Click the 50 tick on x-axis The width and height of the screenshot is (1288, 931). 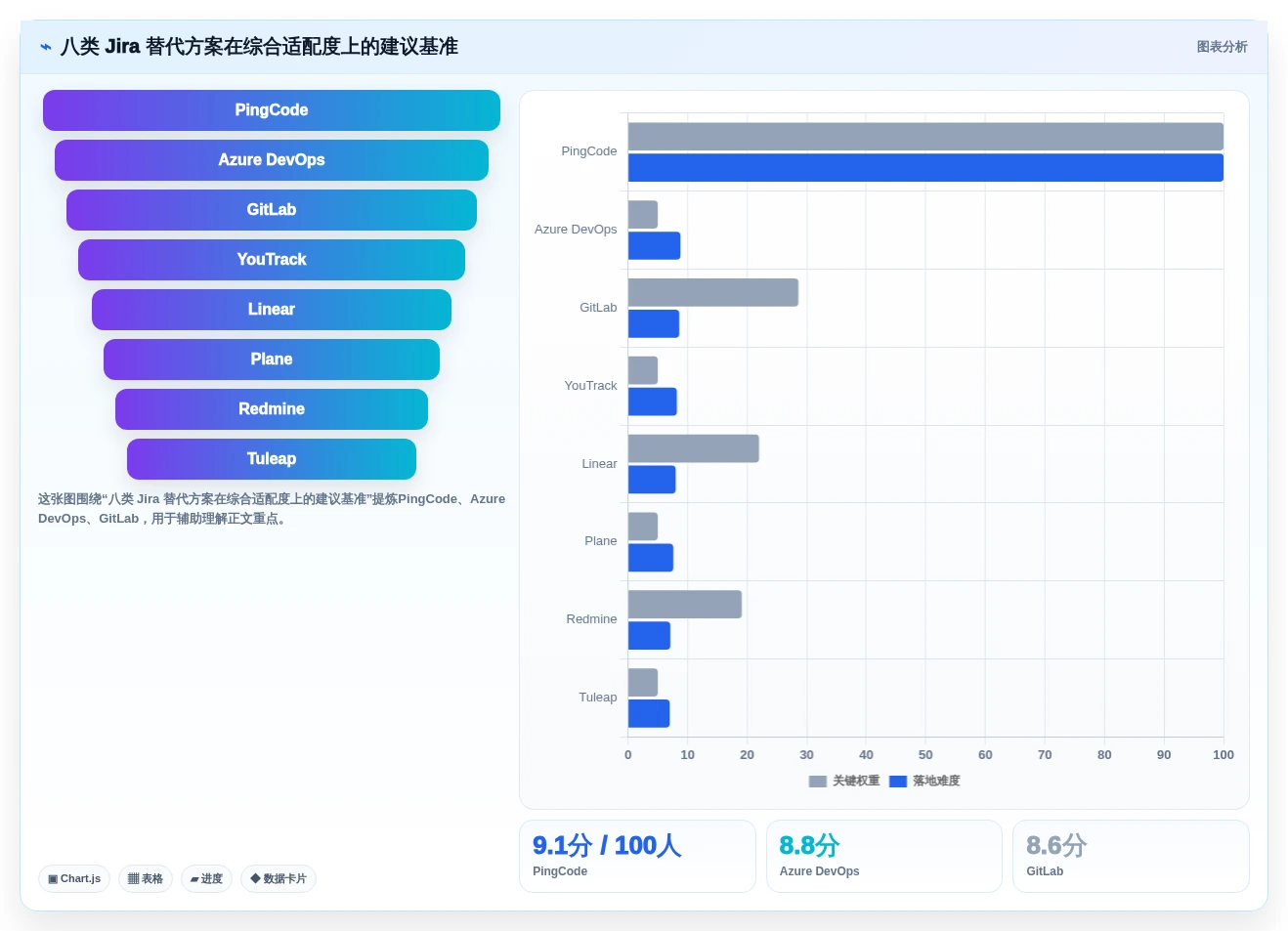925,755
